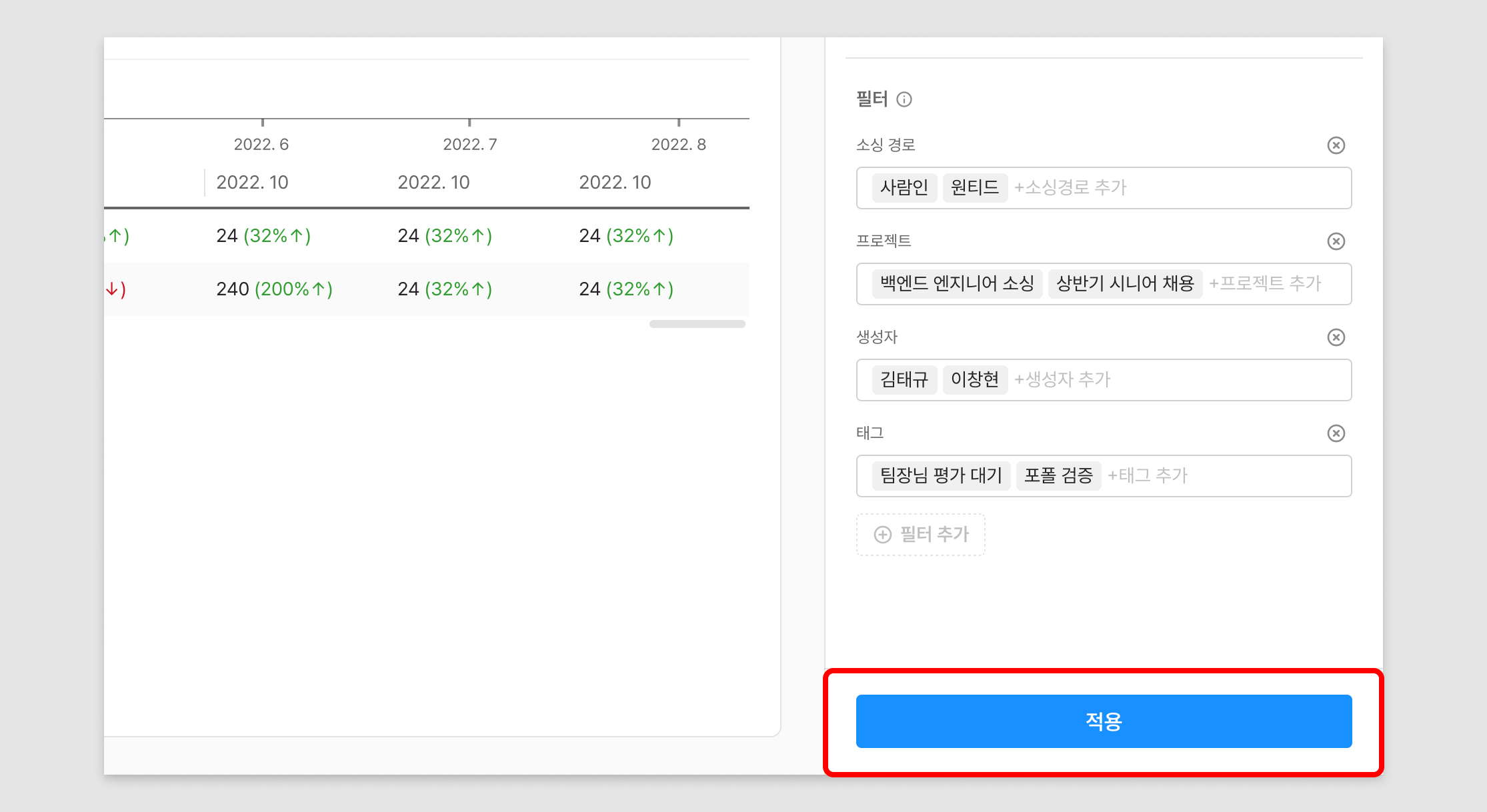Viewport: 1487px width, 812px height.
Task: Select the 김태규 creator chip
Action: tap(904, 379)
